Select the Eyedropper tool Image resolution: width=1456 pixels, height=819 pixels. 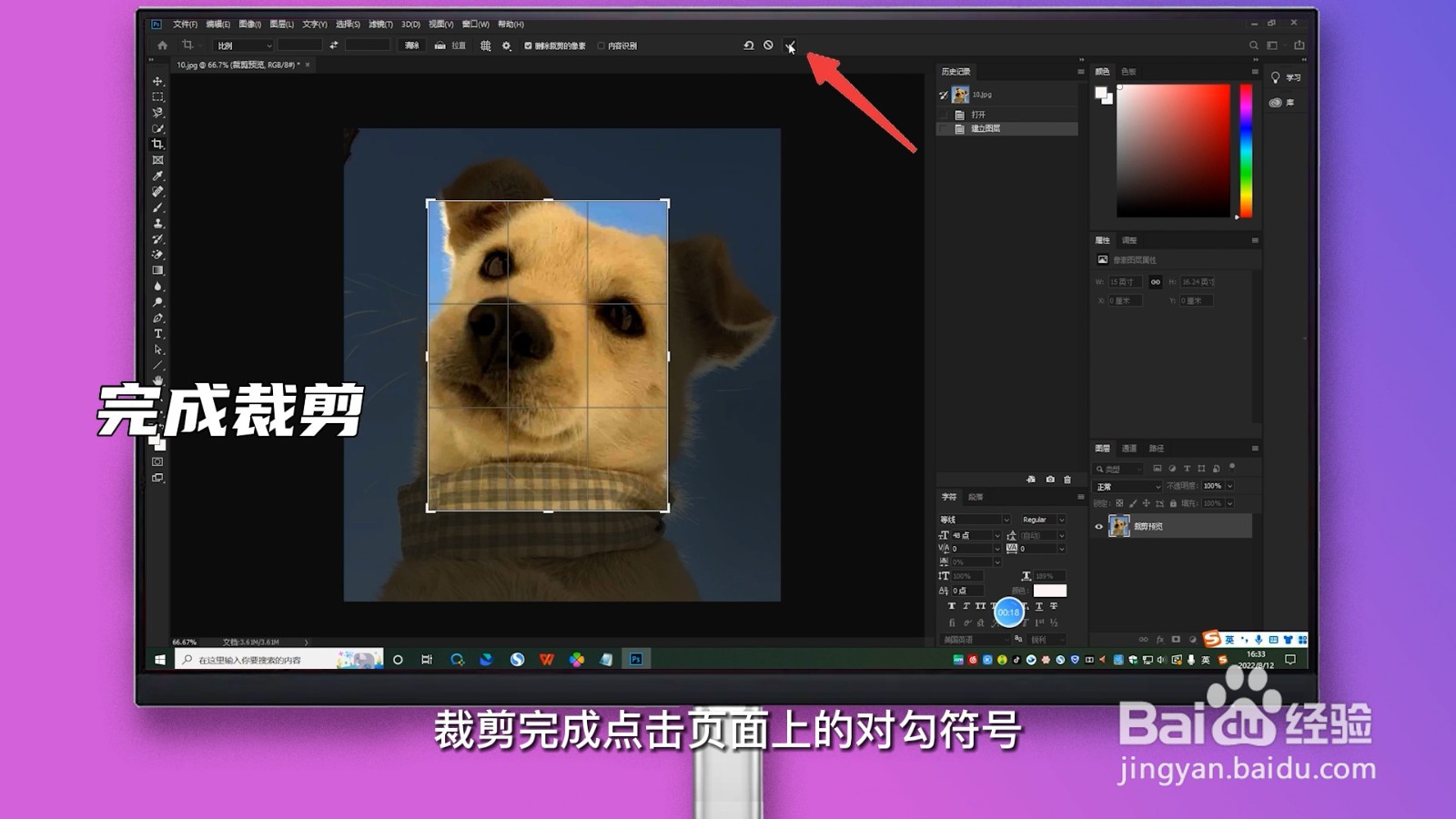(x=157, y=176)
